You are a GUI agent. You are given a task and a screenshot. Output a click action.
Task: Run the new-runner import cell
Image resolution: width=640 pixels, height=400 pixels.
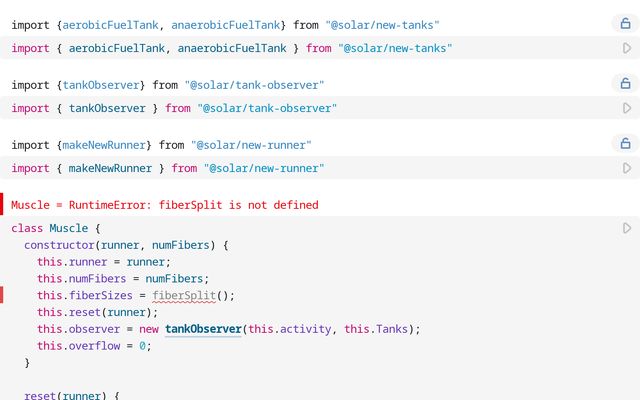pyautogui.click(x=627, y=168)
